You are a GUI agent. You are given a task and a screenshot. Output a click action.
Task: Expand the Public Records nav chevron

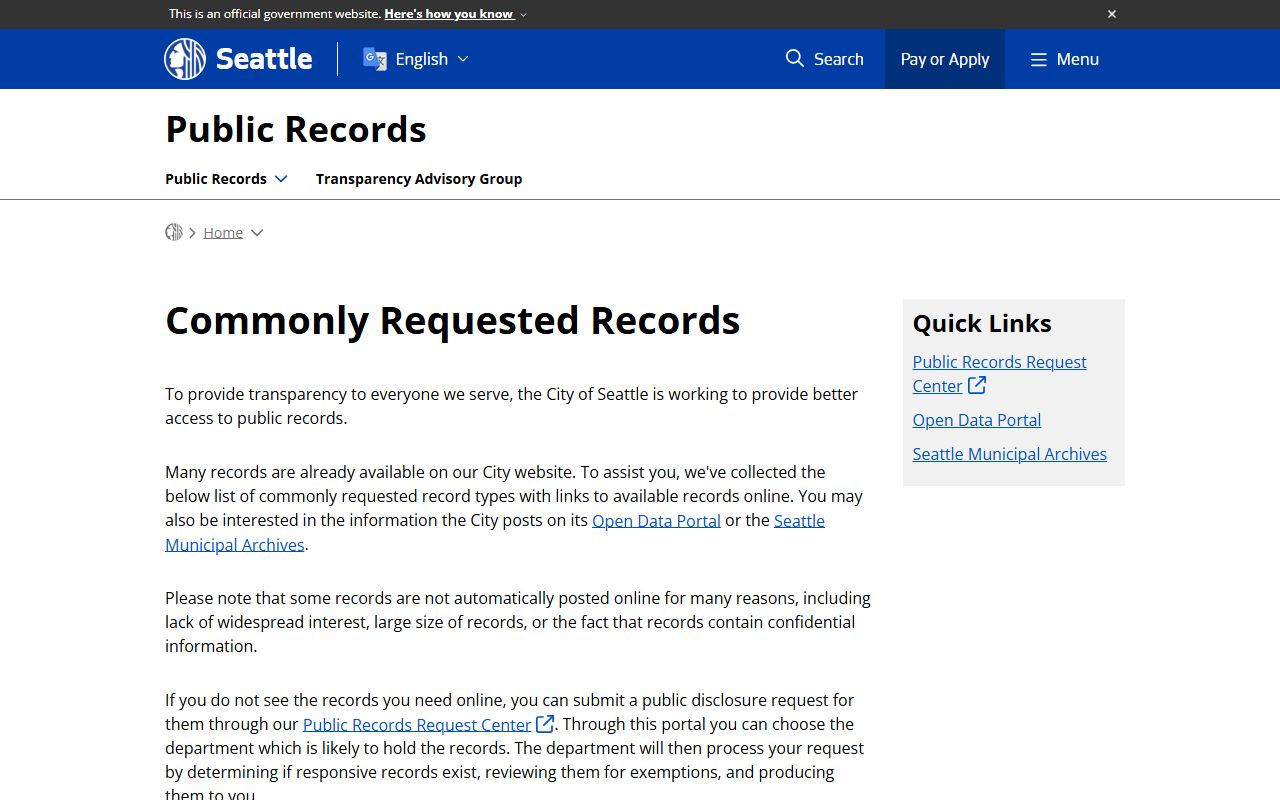coord(281,179)
